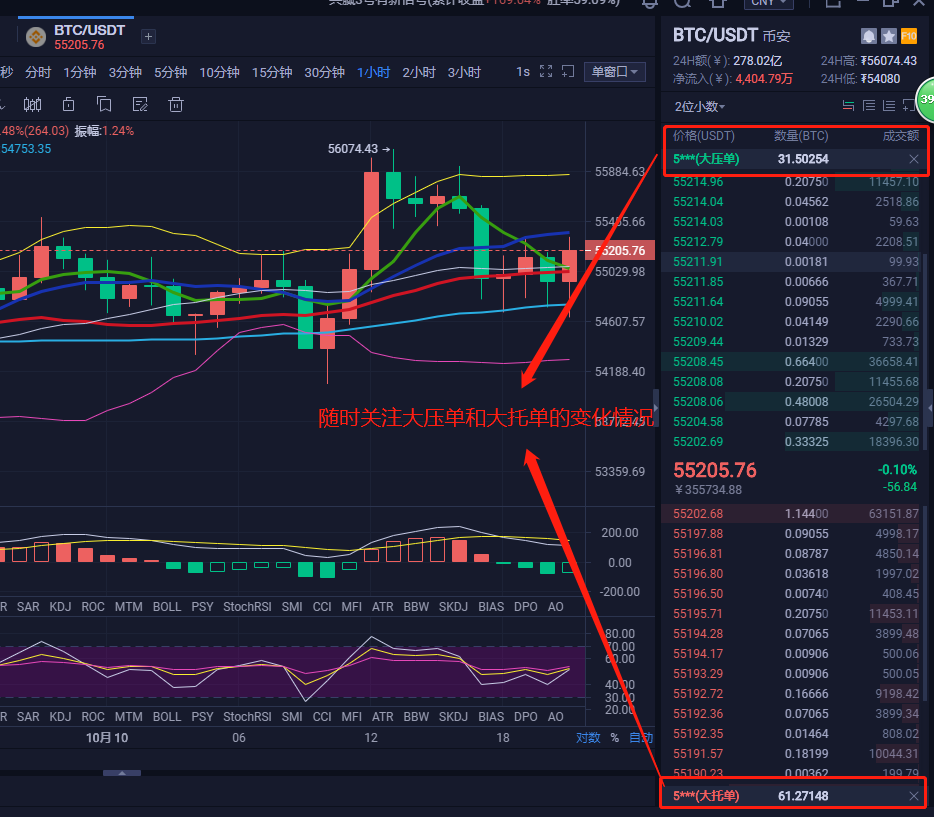Open the edit note icon
Image resolution: width=934 pixels, height=817 pixels.
[x=140, y=105]
